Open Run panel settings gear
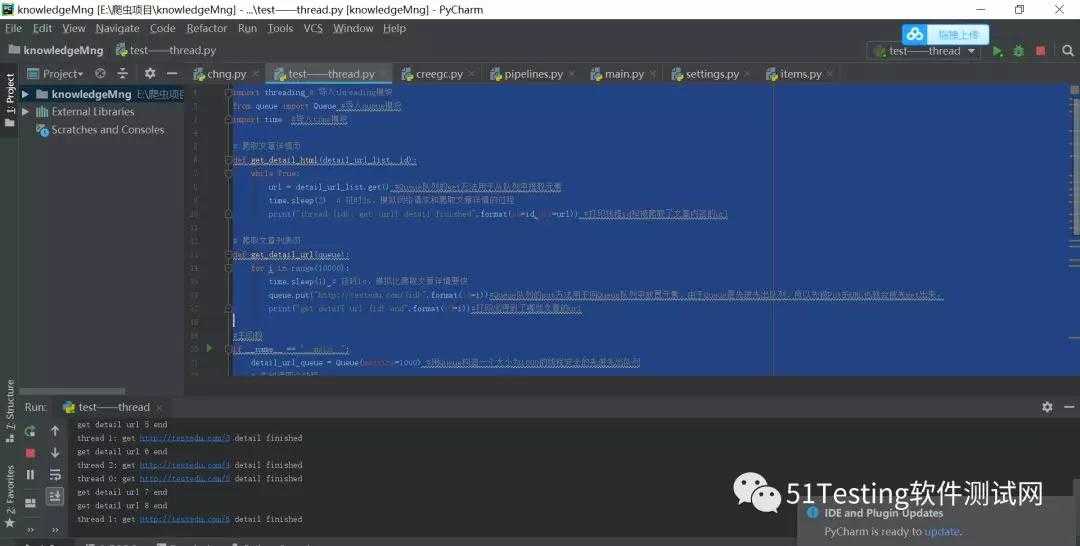Screen dimensions: 1080x546 point(1047,407)
